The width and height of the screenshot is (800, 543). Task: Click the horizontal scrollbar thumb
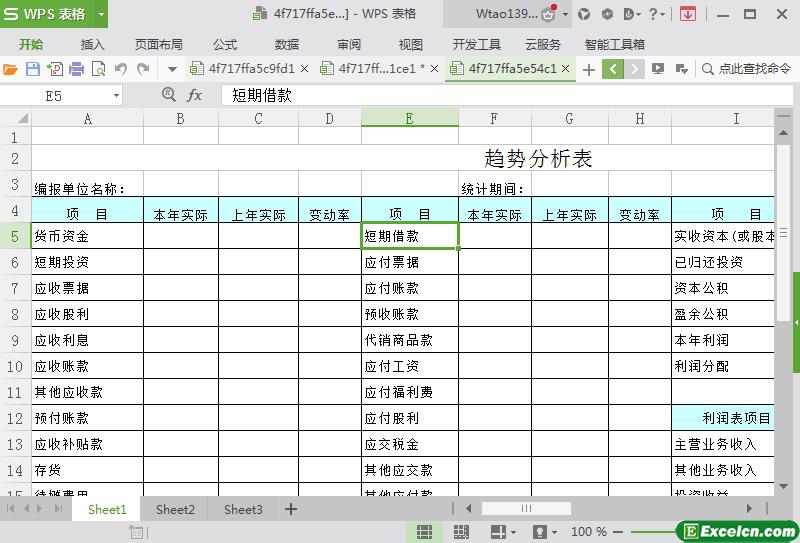pos(526,508)
